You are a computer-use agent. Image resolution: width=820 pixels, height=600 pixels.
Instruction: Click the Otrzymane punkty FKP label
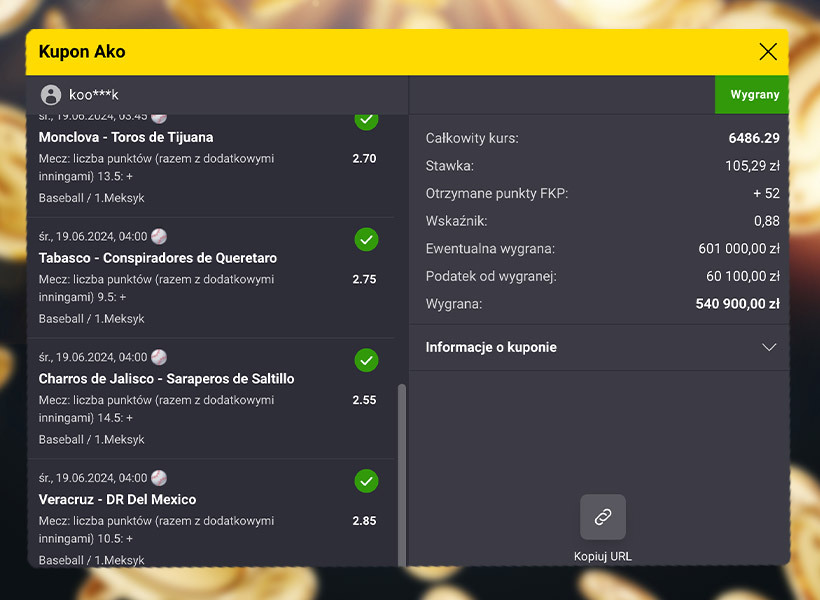tap(497, 194)
